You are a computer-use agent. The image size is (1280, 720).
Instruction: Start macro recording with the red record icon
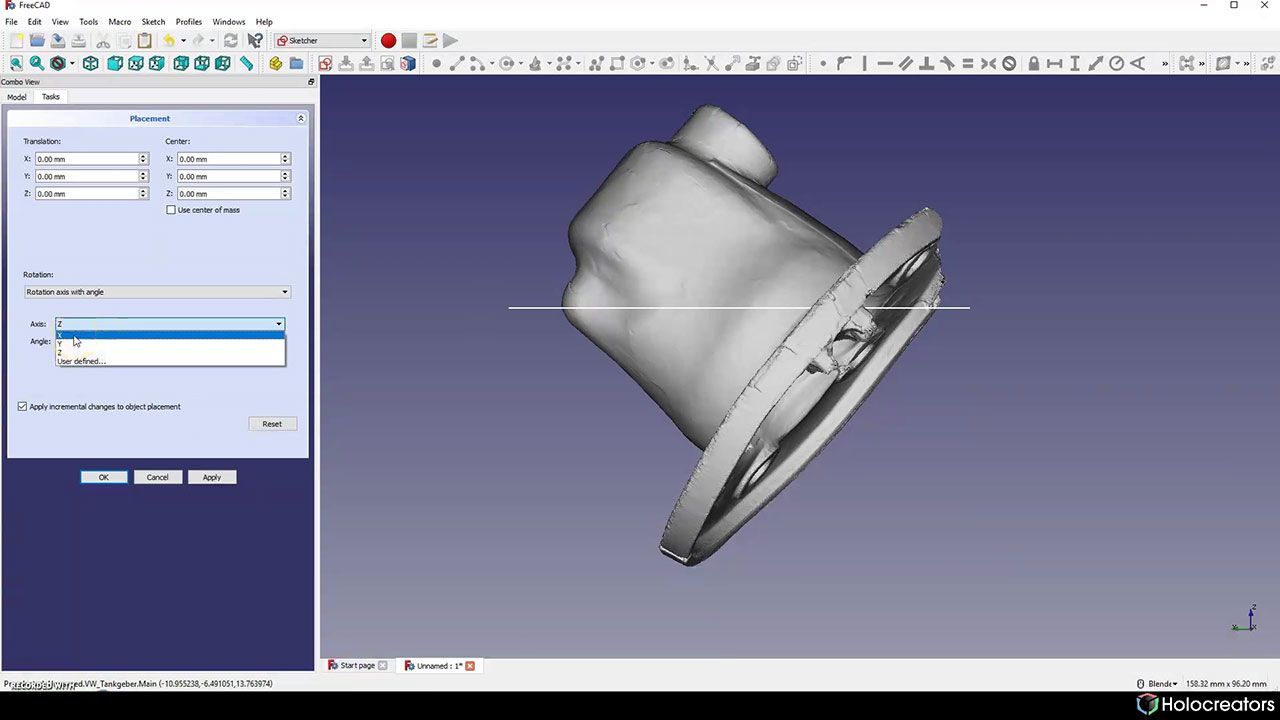point(388,41)
